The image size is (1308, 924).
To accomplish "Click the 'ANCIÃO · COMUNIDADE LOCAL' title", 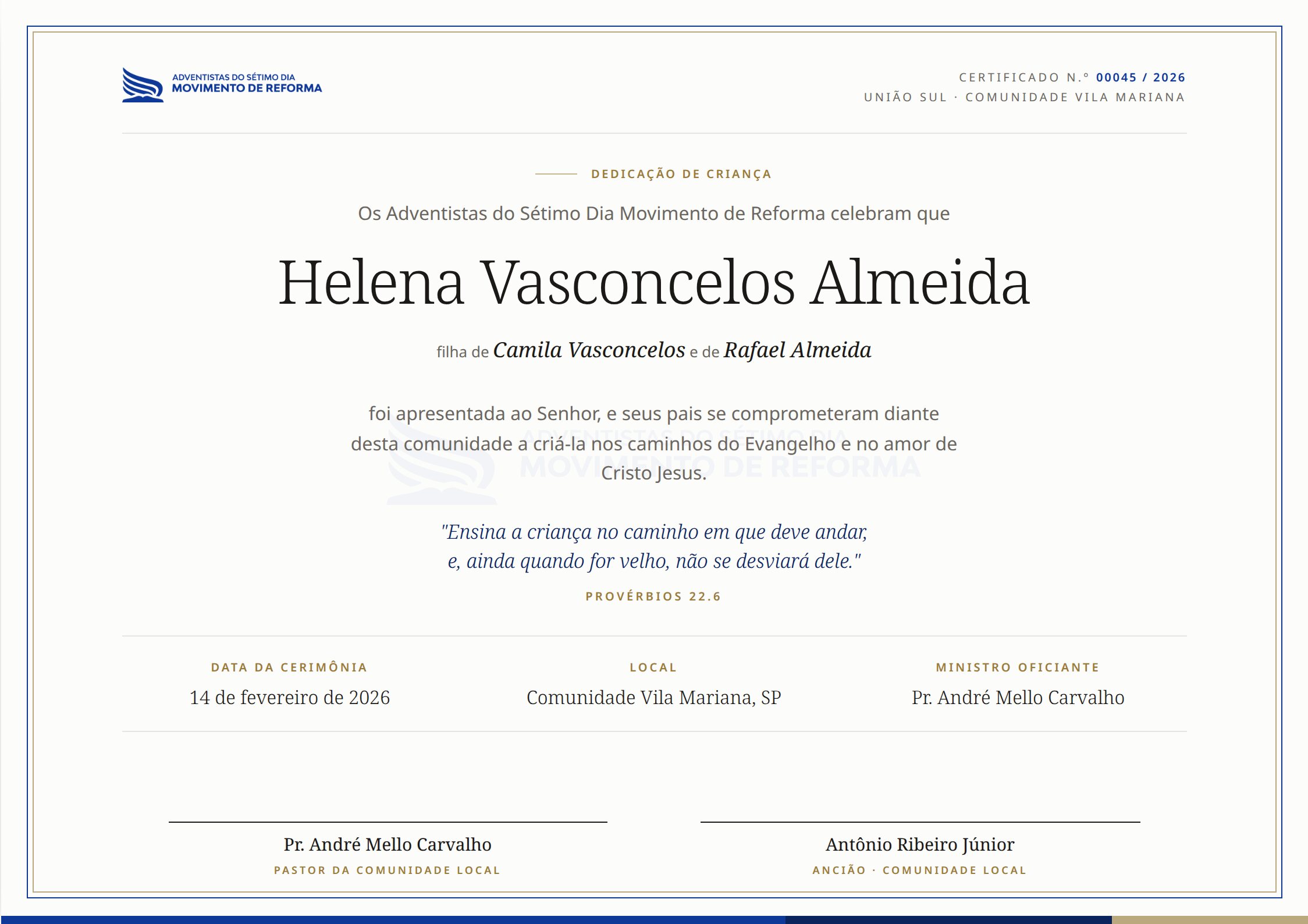I will [920, 870].
